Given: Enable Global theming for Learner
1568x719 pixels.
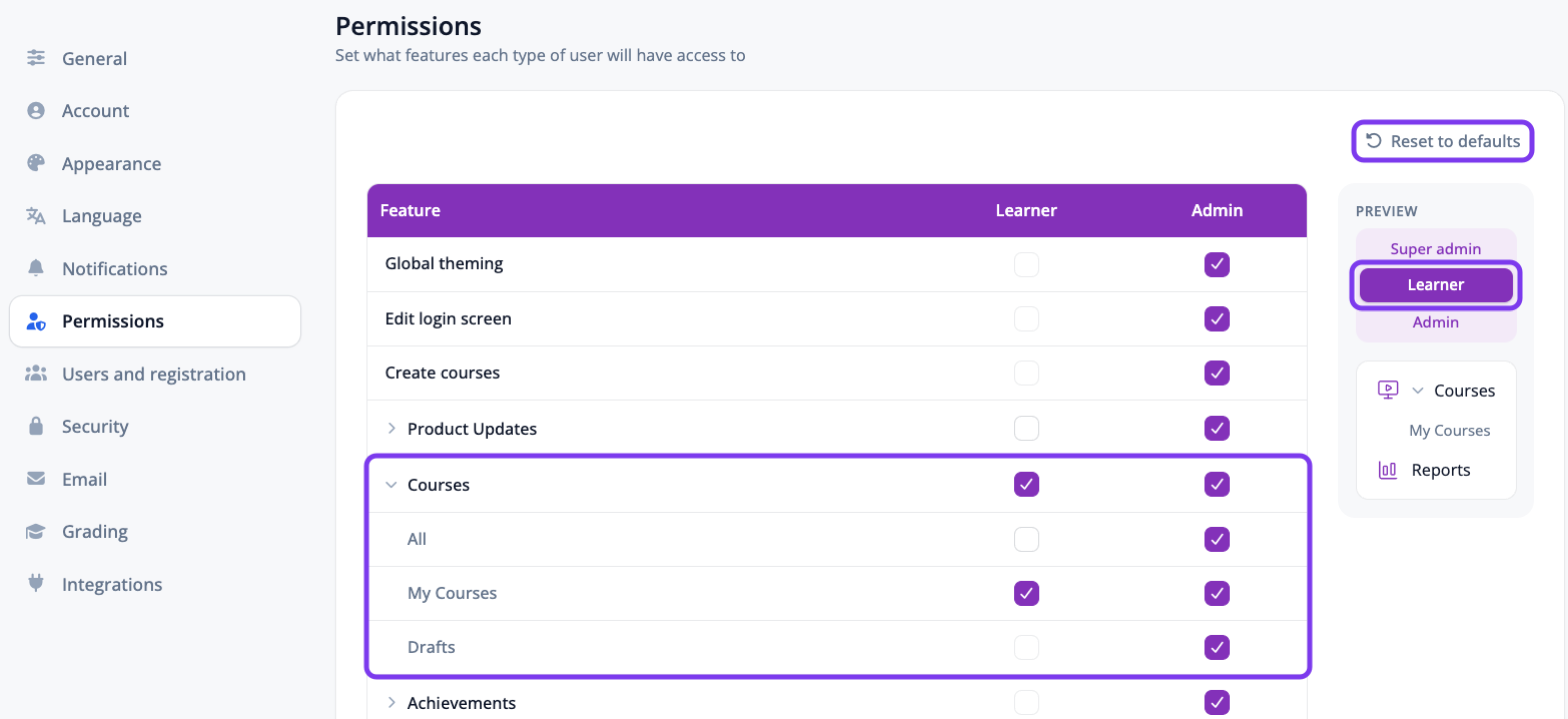Looking at the screenshot, I should (1026, 265).
